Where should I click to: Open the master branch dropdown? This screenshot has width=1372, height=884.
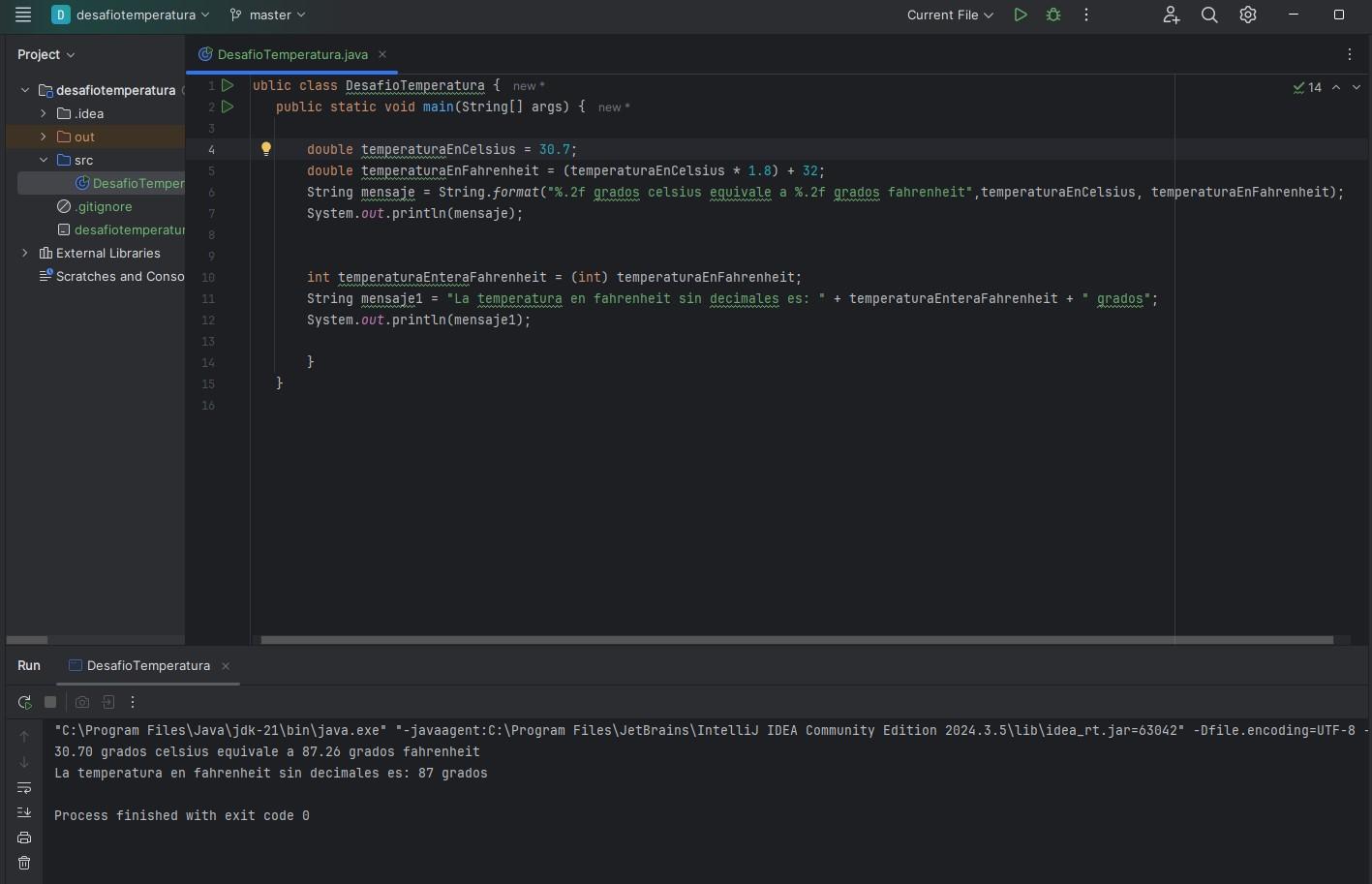tap(267, 15)
